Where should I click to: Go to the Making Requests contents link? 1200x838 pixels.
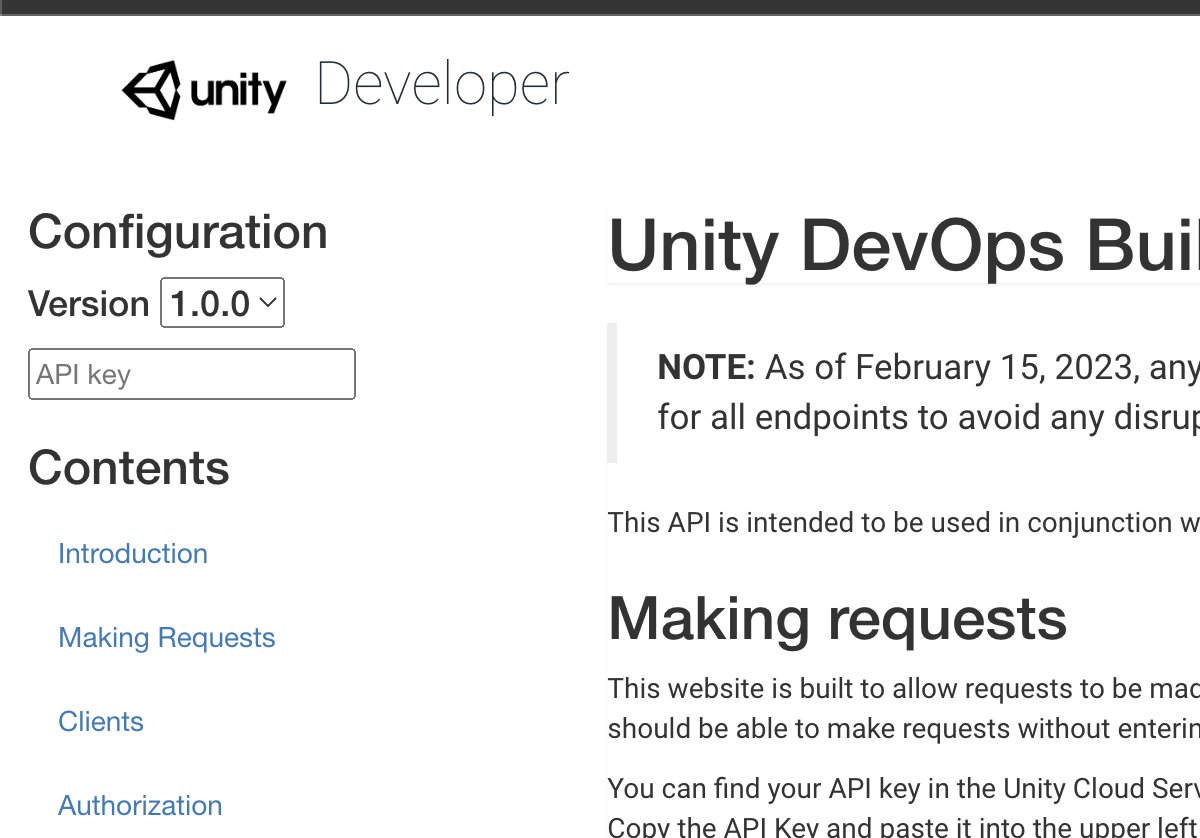coord(167,637)
